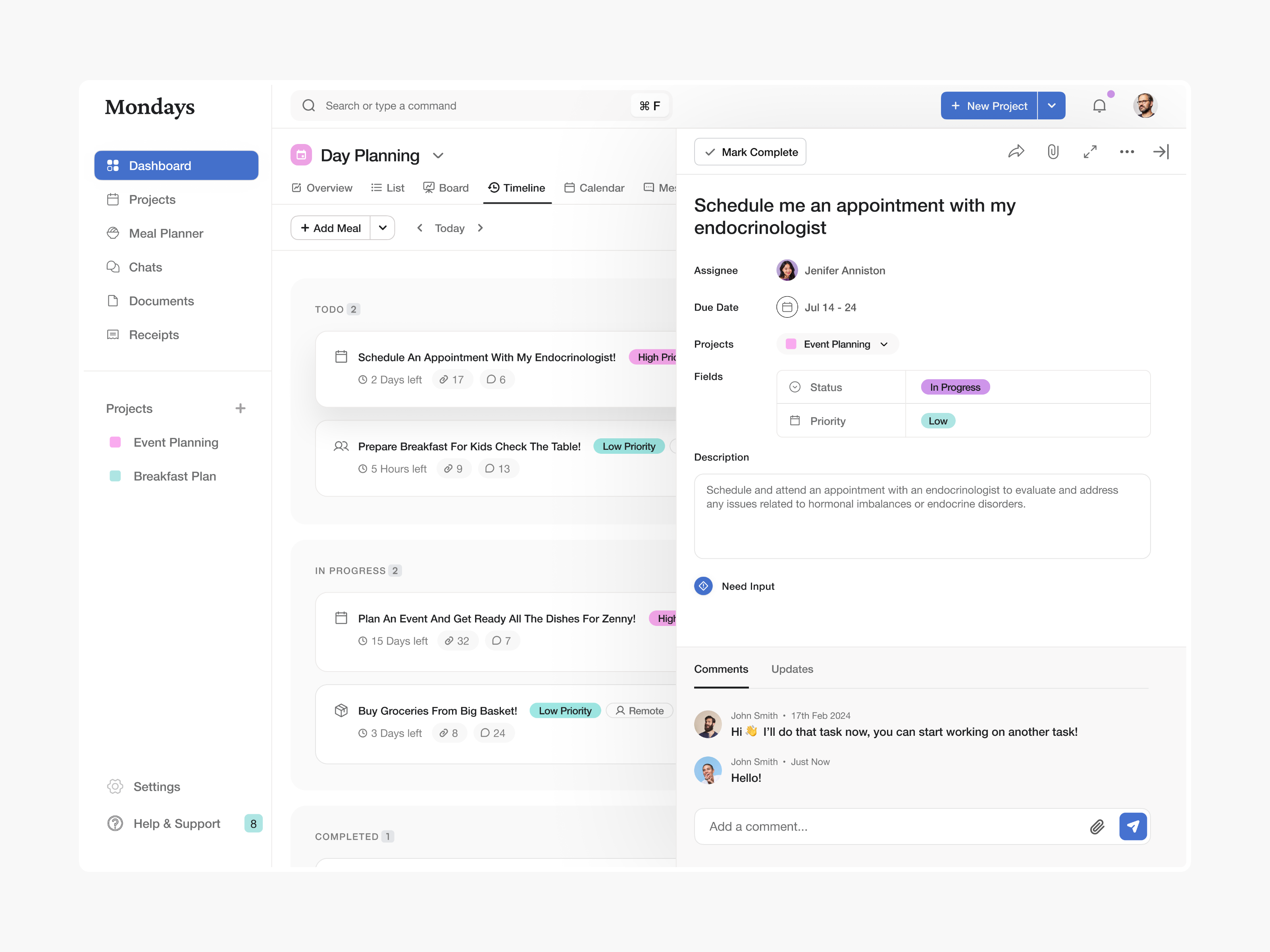Send the typed comment
The image size is (1270, 952).
(1133, 826)
